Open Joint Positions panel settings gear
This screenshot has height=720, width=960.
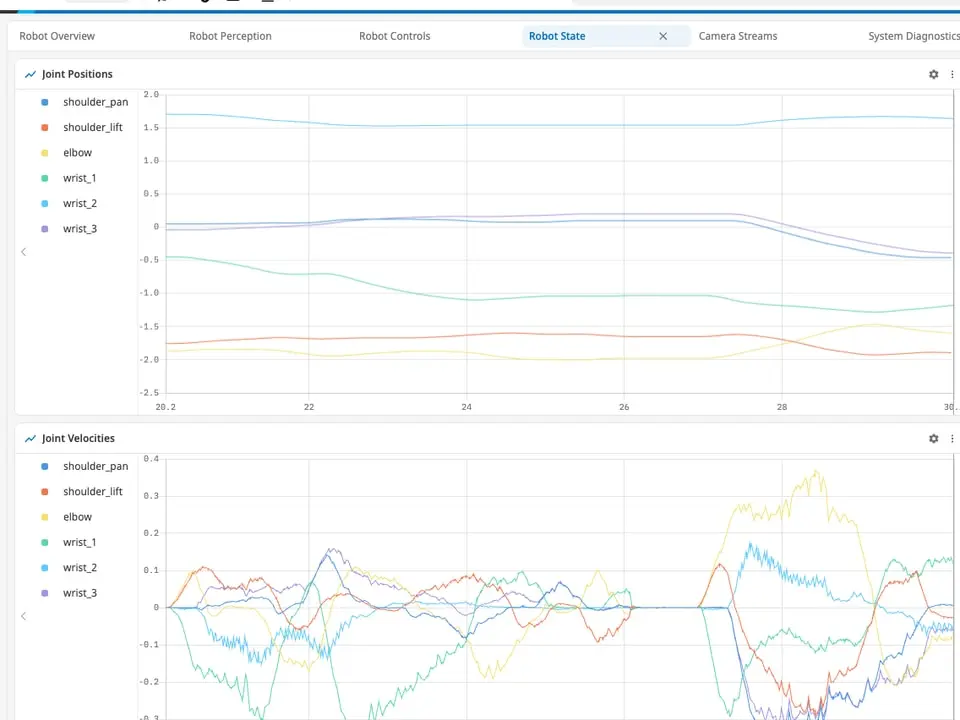point(933,74)
